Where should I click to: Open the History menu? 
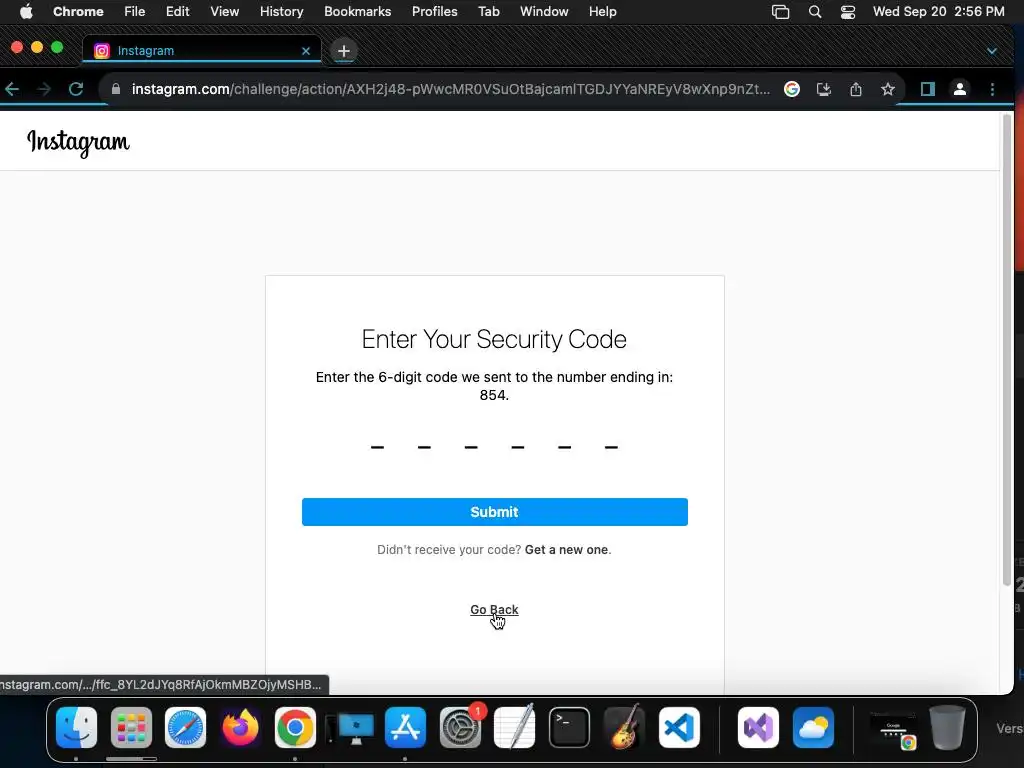point(281,11)
